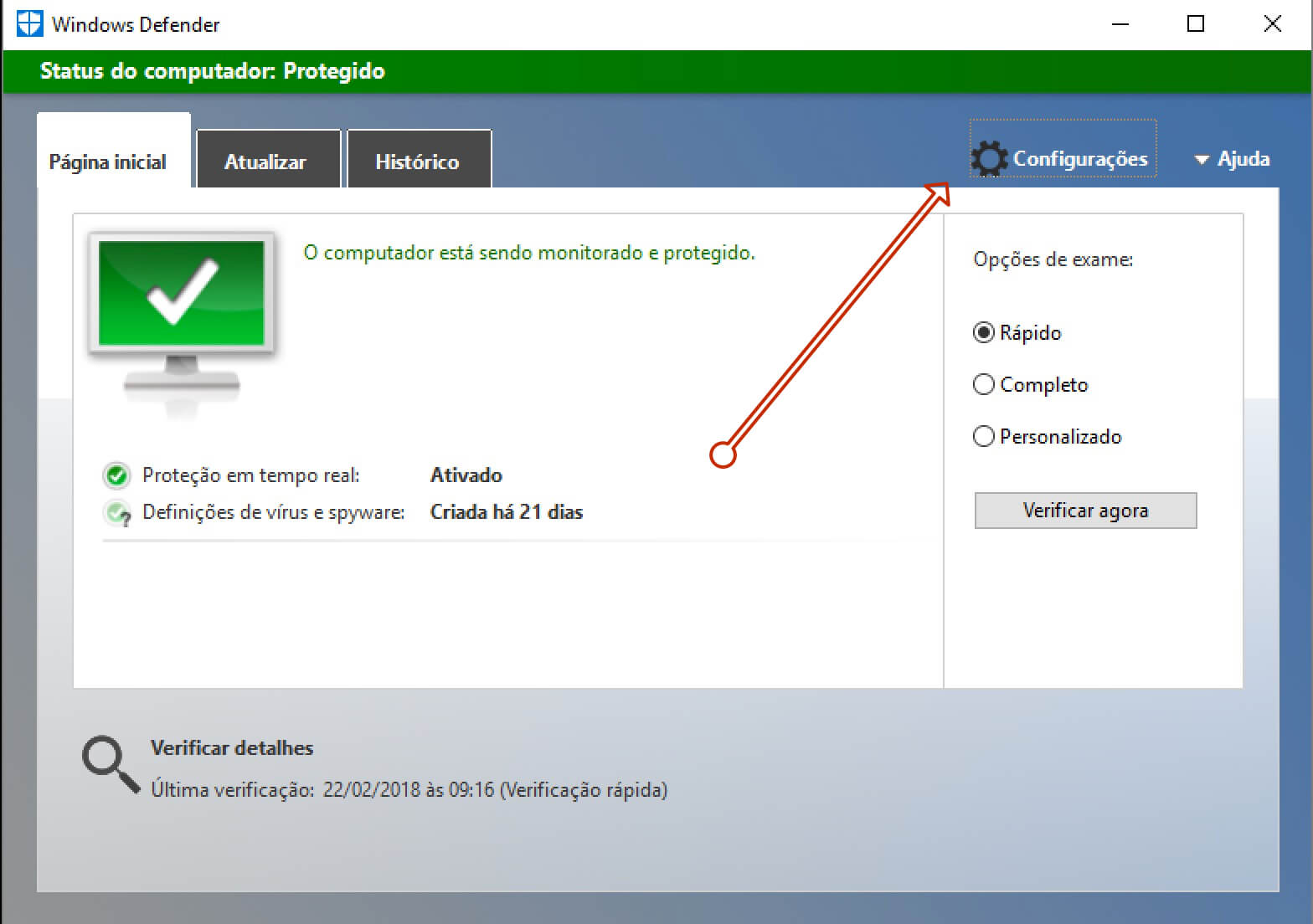Click the Configurações label
This screenshot has height=924, width=1313.
[1080, 158]
